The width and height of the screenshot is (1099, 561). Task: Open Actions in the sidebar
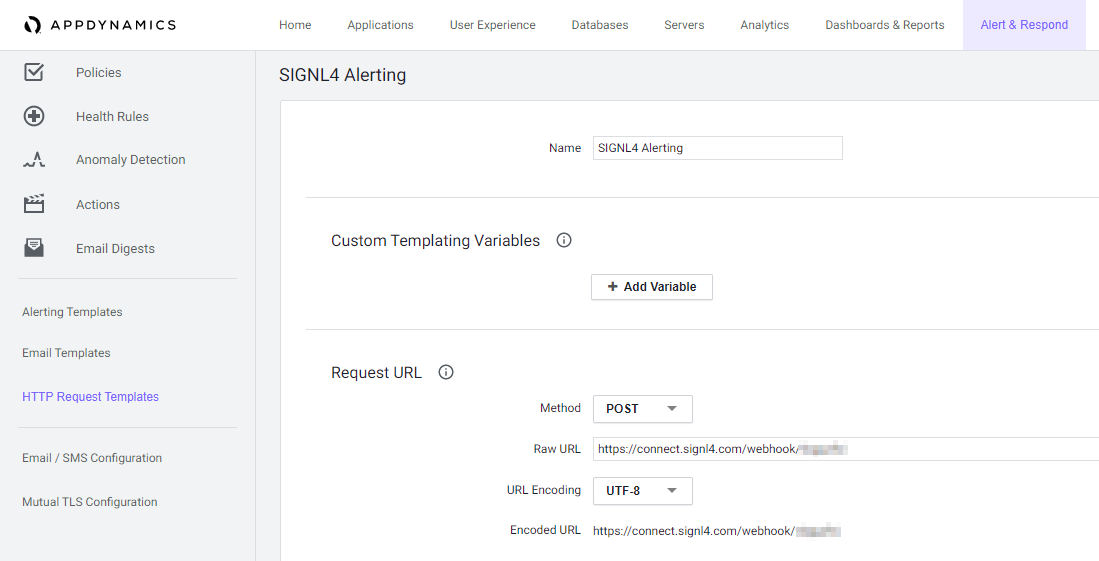[x=97, y=205]
